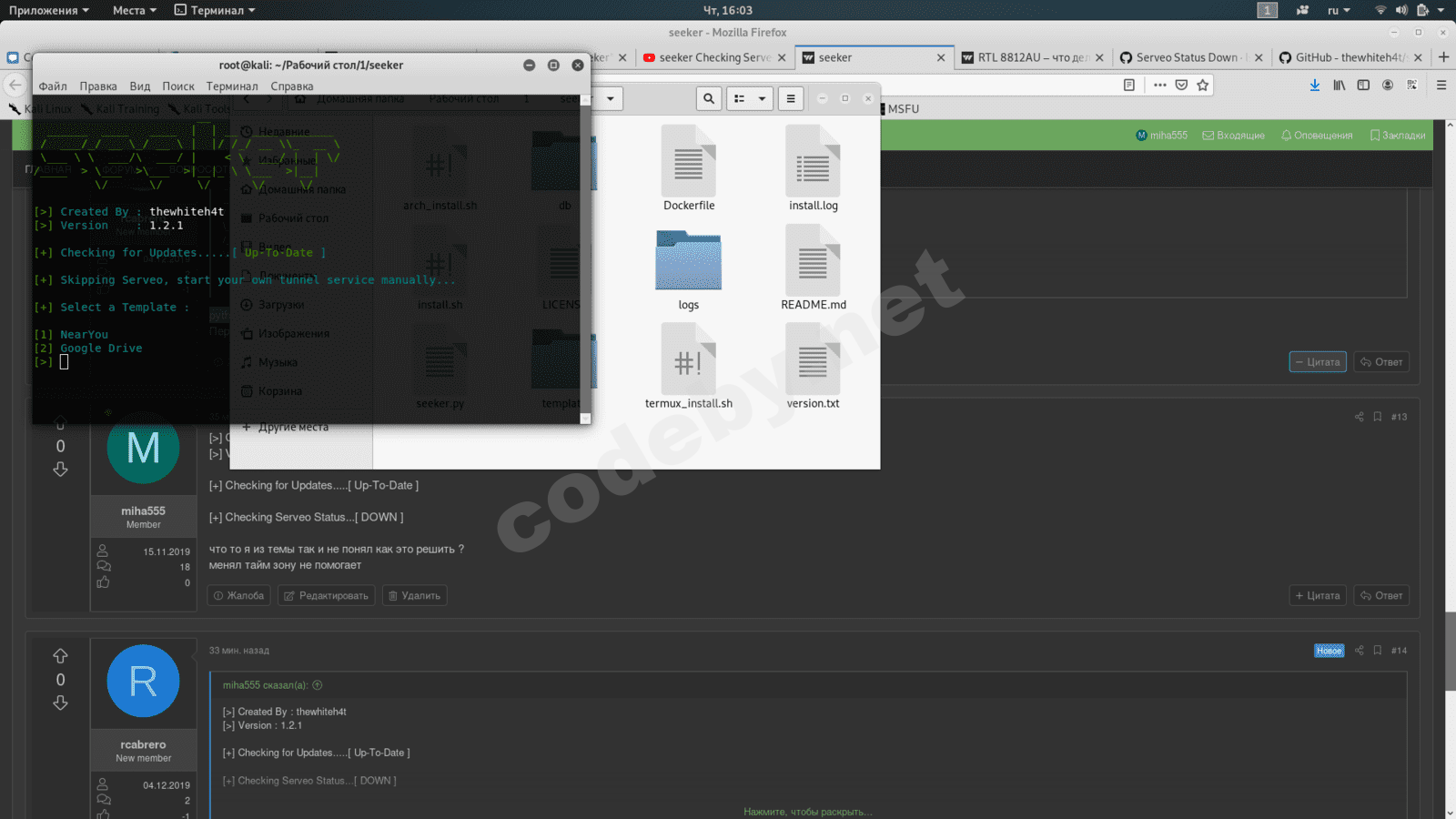The width and height of the screenshot is (1456, 819).
Task: Open Оповещения notifications link
Action: [1317, 136]
